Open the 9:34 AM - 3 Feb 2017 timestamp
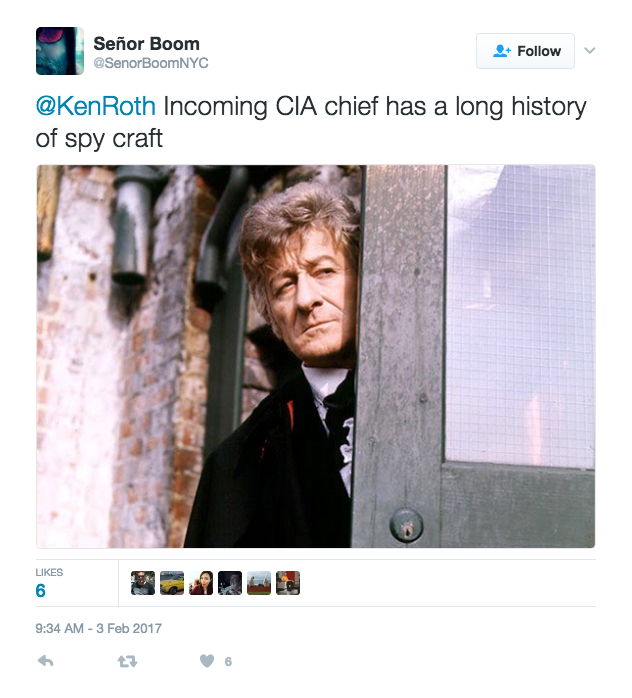 tap(99, 629)
